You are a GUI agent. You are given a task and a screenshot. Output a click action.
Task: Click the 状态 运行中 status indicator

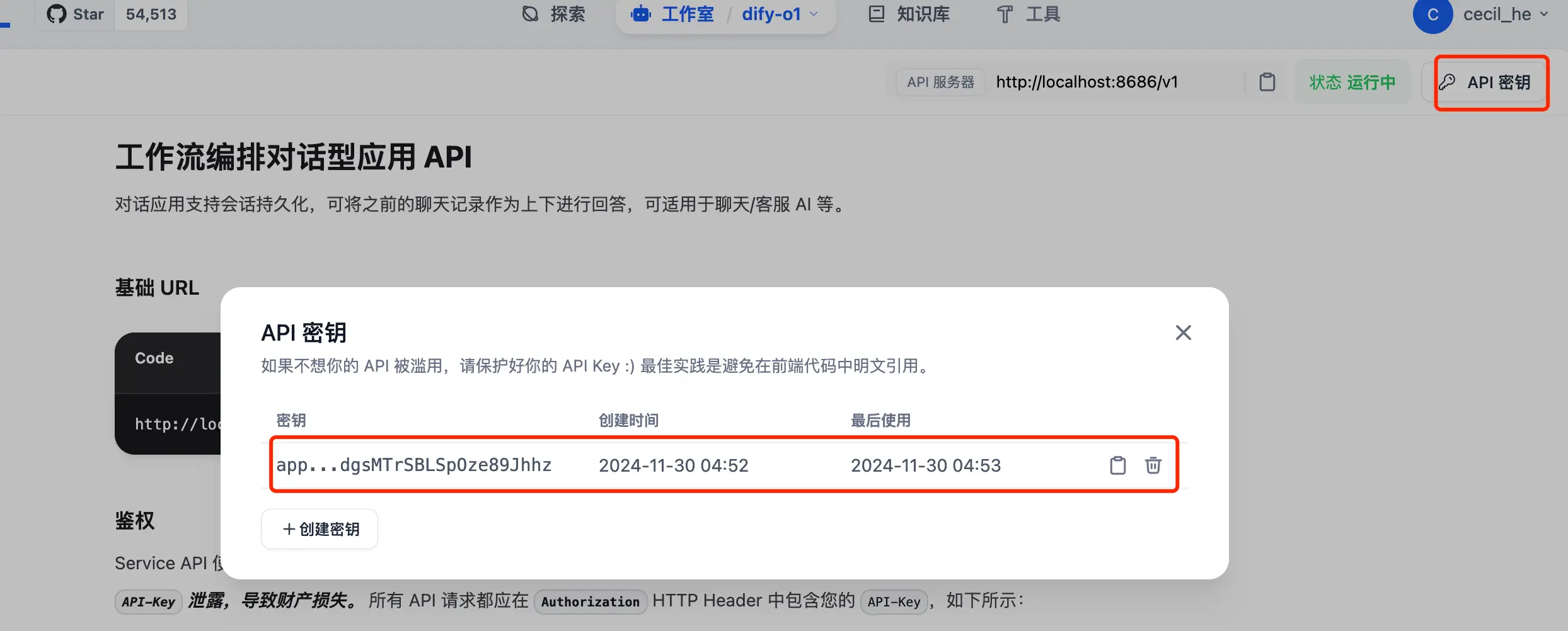click(x=1351, y=82)
